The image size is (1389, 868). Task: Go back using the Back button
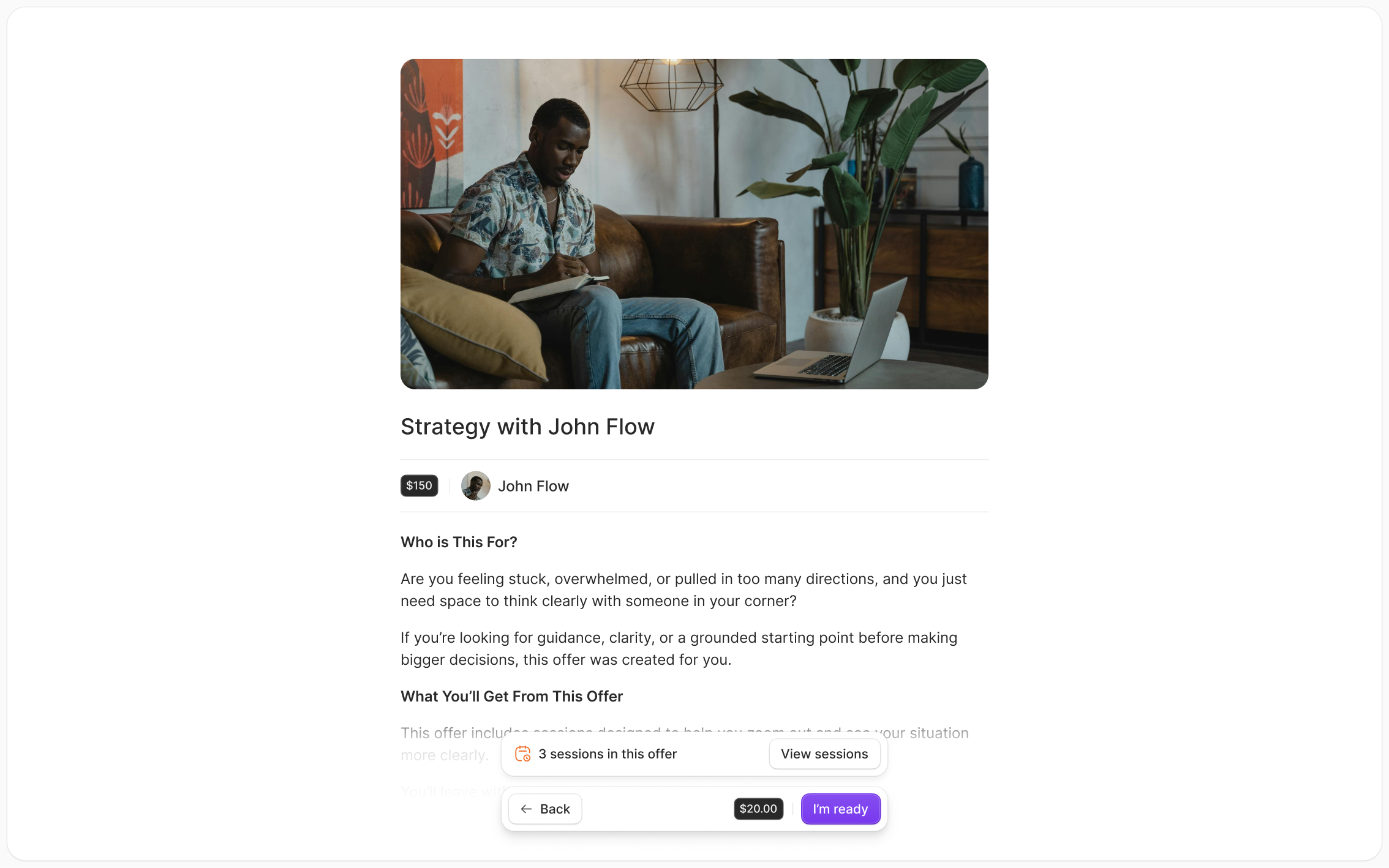[545, 809]
